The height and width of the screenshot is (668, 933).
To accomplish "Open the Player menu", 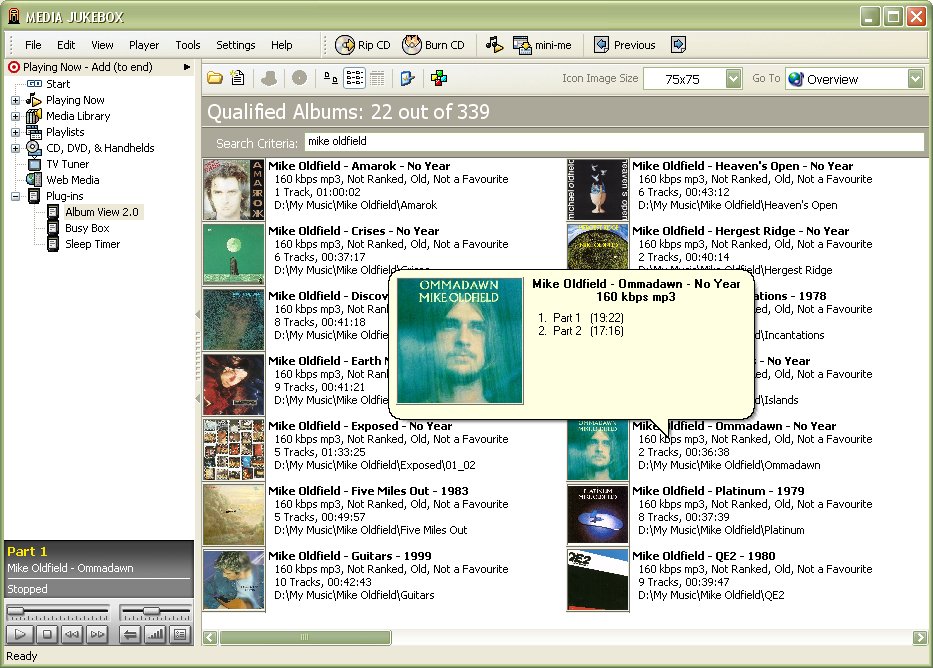I will click(x=144, y=45).
